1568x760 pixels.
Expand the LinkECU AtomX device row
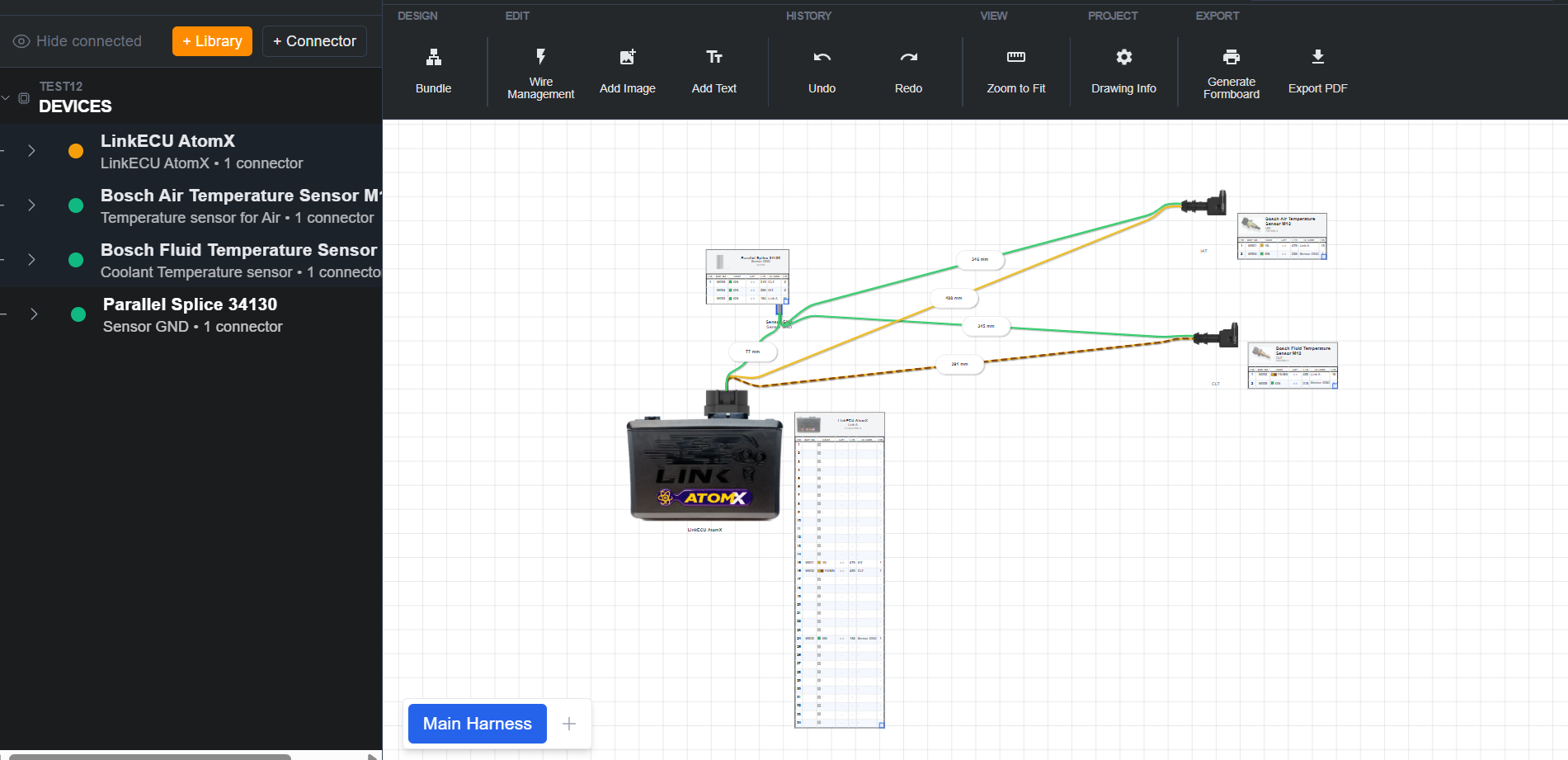[31, 150]
